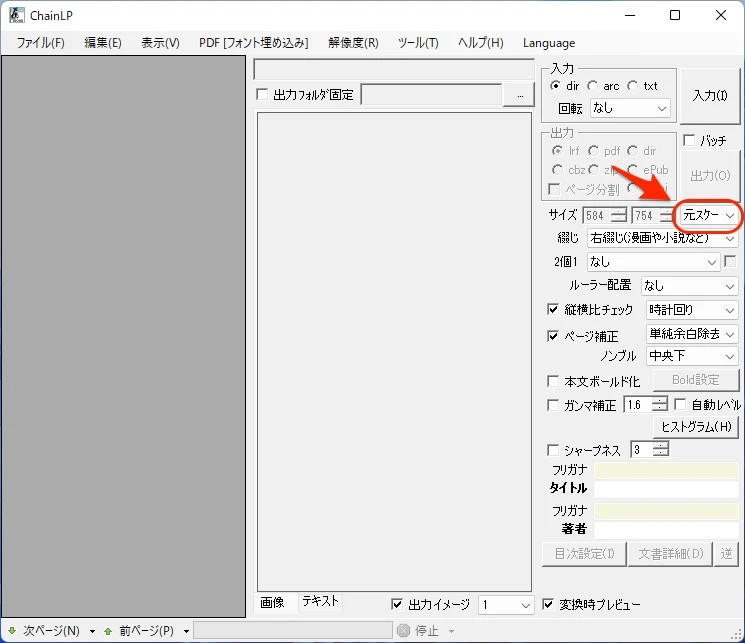Enable the 本文ボールド化 checkbox
Image resolution: width=745 pixels, height=643 pixels.
pos(553,381)
